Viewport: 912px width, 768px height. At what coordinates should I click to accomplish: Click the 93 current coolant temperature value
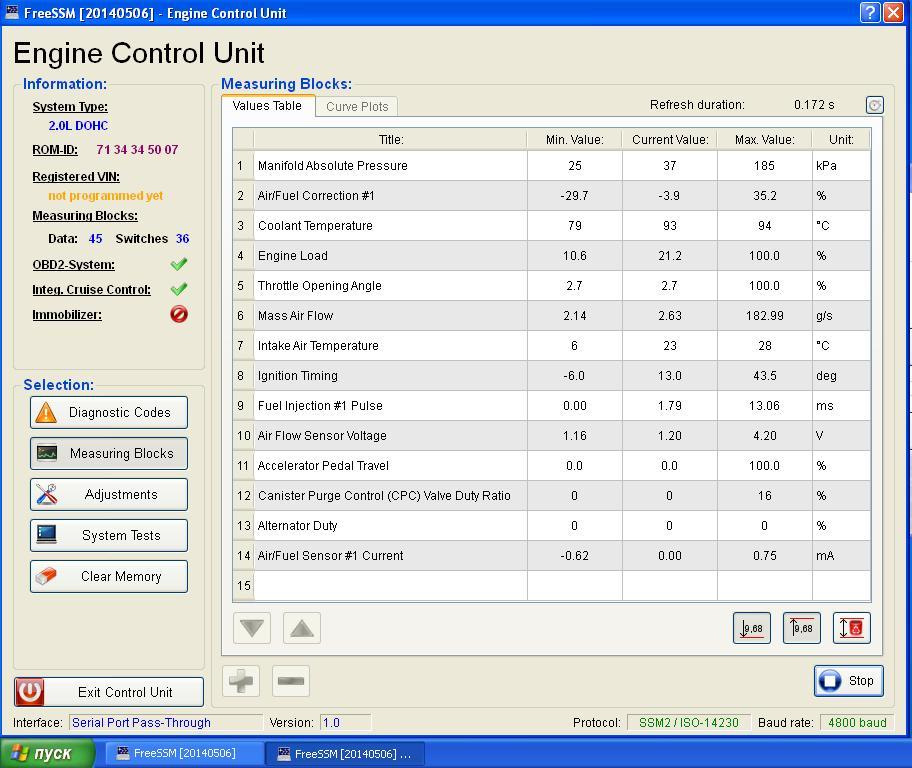670,226
